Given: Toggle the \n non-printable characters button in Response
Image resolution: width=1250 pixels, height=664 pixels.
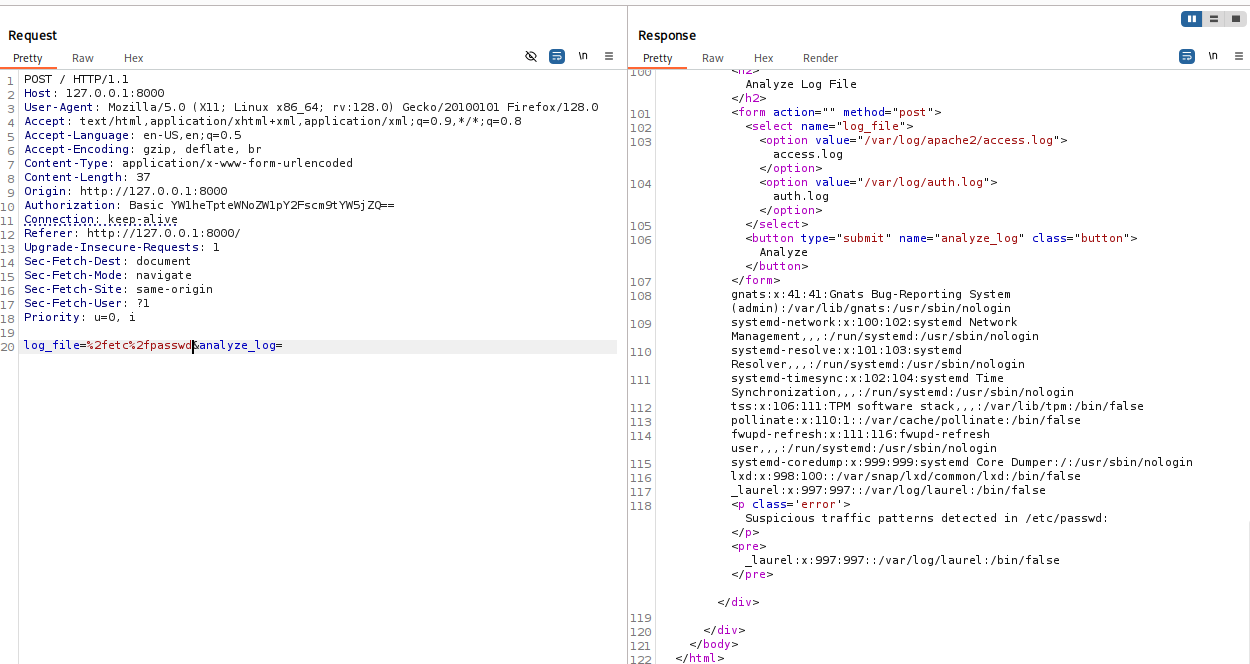Looking at the screenshot, I should (1213, 57).
